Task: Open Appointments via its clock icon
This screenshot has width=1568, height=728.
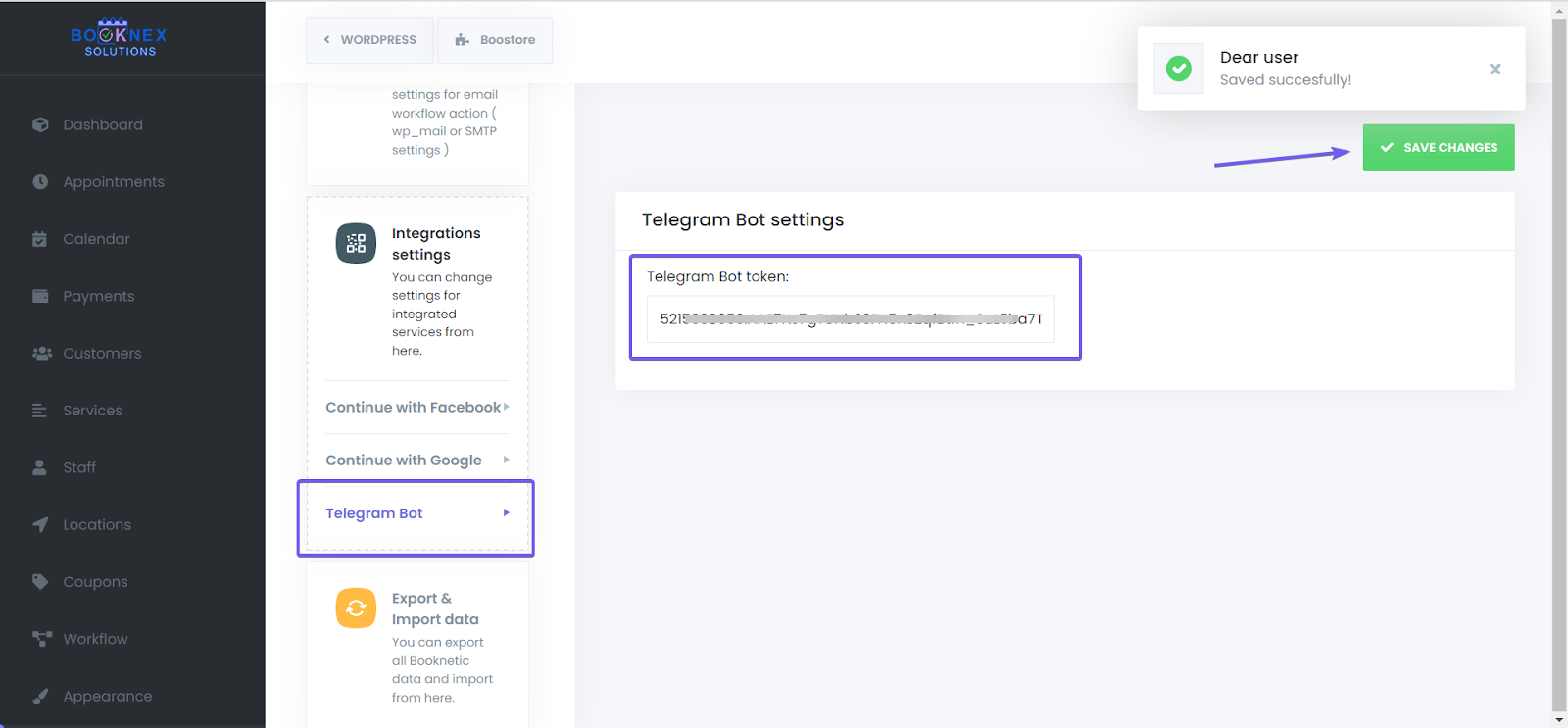Action: (40, 182)
